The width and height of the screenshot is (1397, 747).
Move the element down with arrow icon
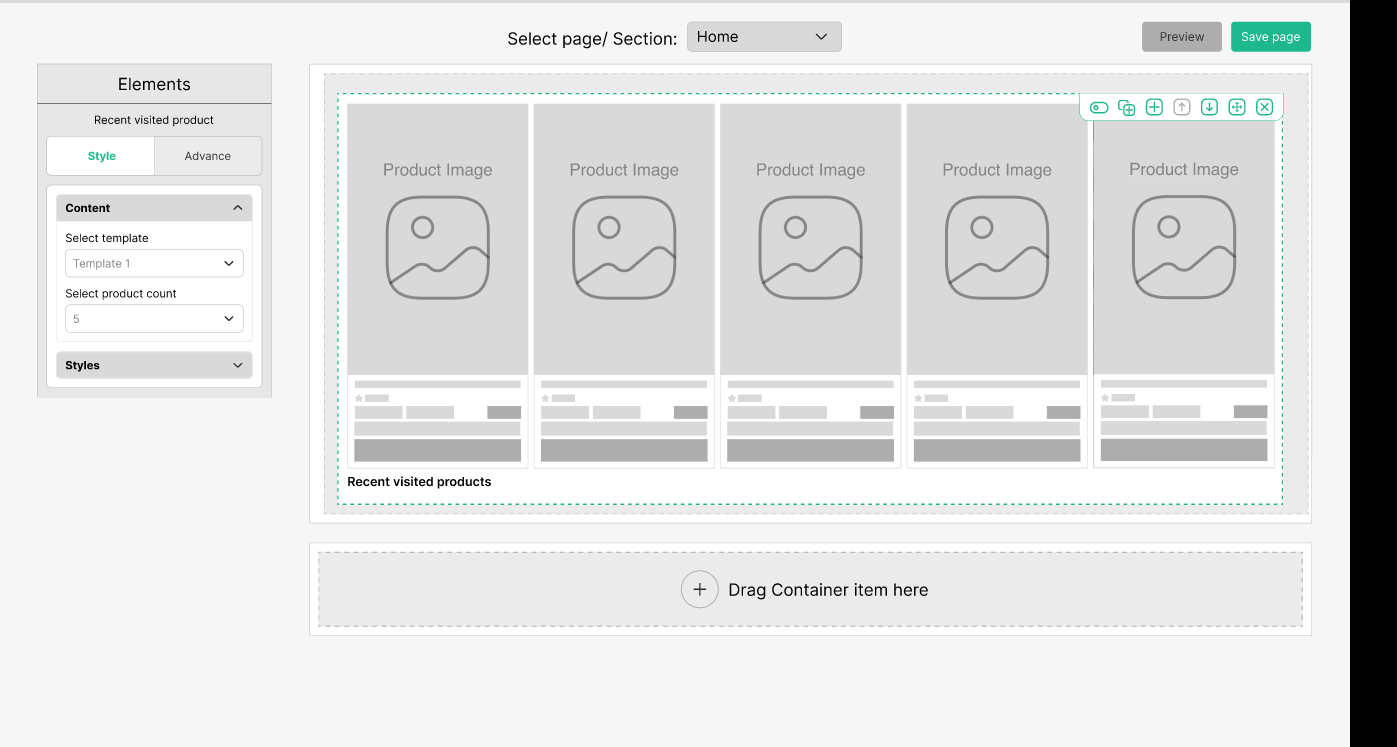point(1209,107)
